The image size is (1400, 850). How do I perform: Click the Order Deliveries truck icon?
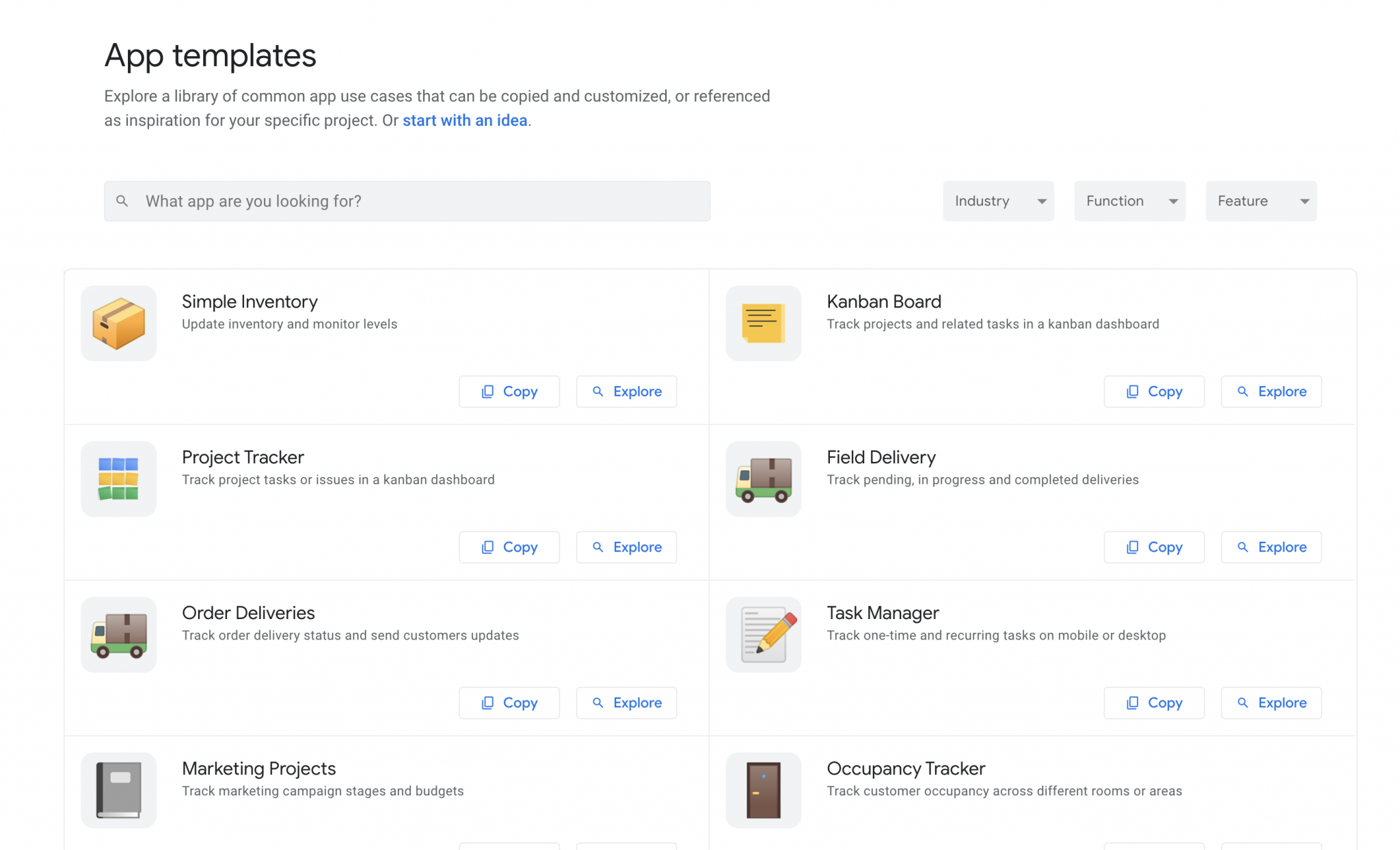(118, 635)
